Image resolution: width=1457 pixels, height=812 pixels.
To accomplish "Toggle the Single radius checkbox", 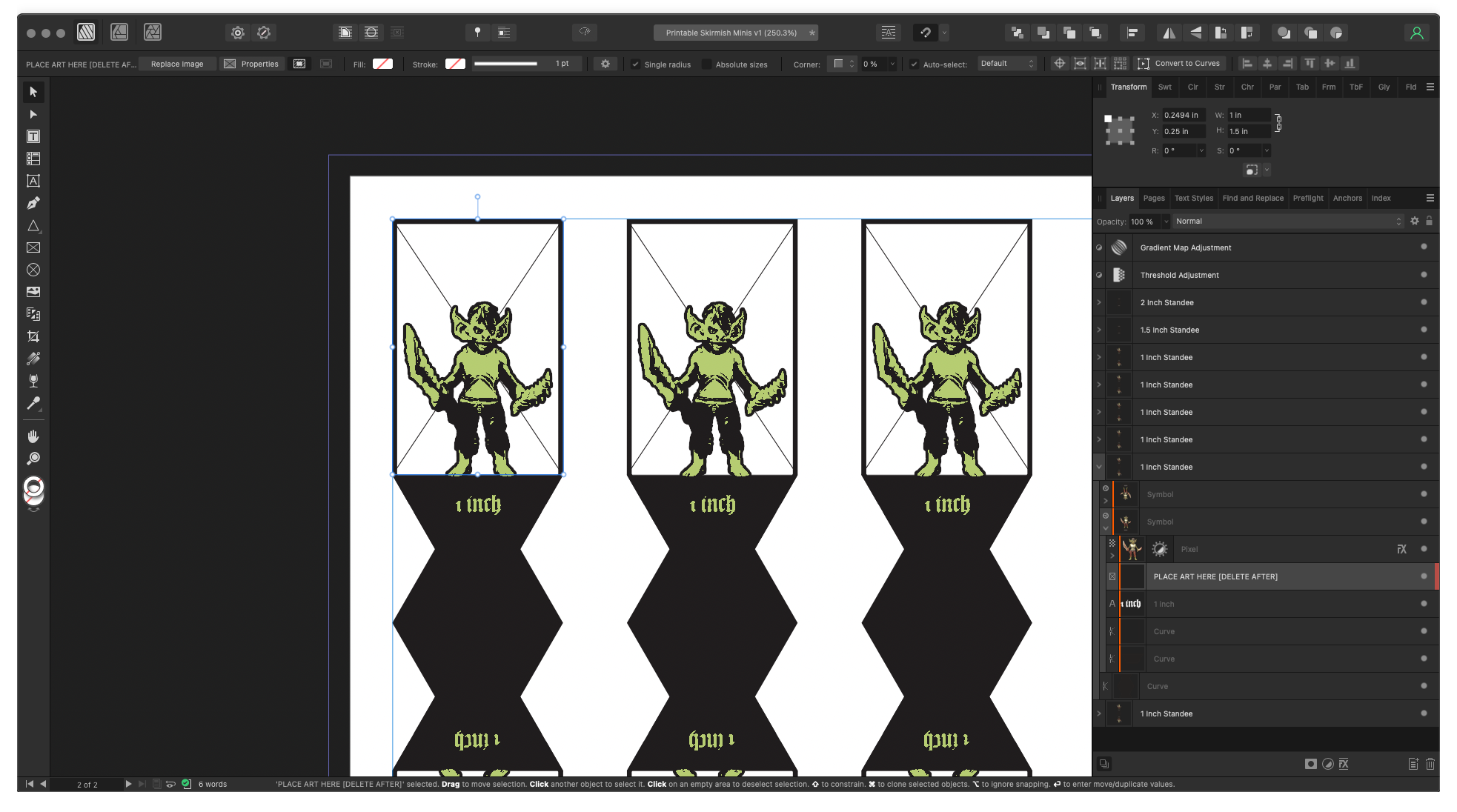I will click(x=635, y=64).
